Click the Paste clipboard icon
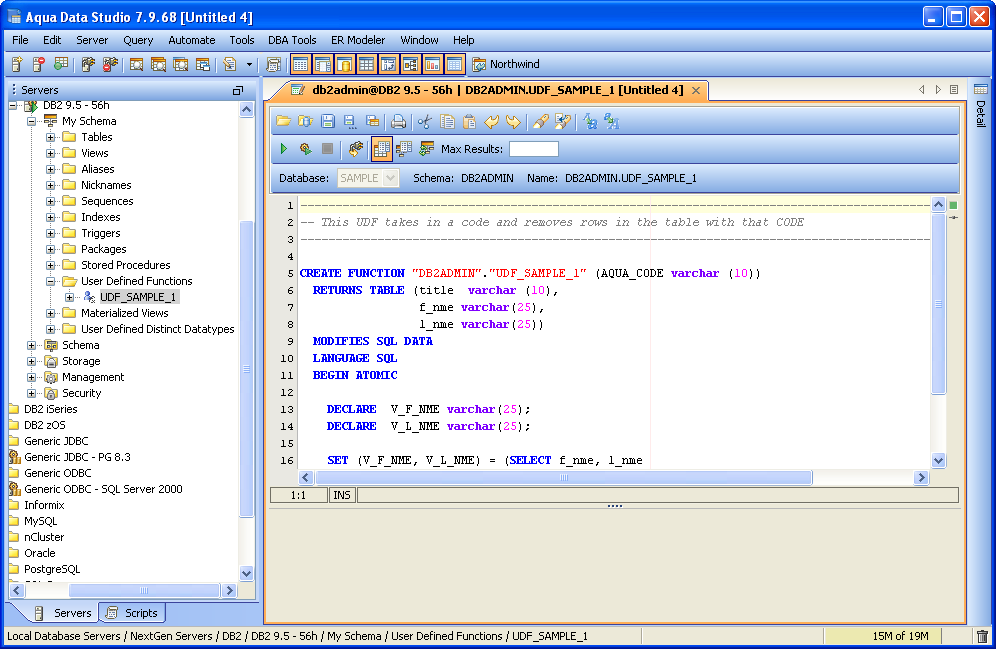The height and width of the screenshot is (649, 996). click(x=469, y=122)
